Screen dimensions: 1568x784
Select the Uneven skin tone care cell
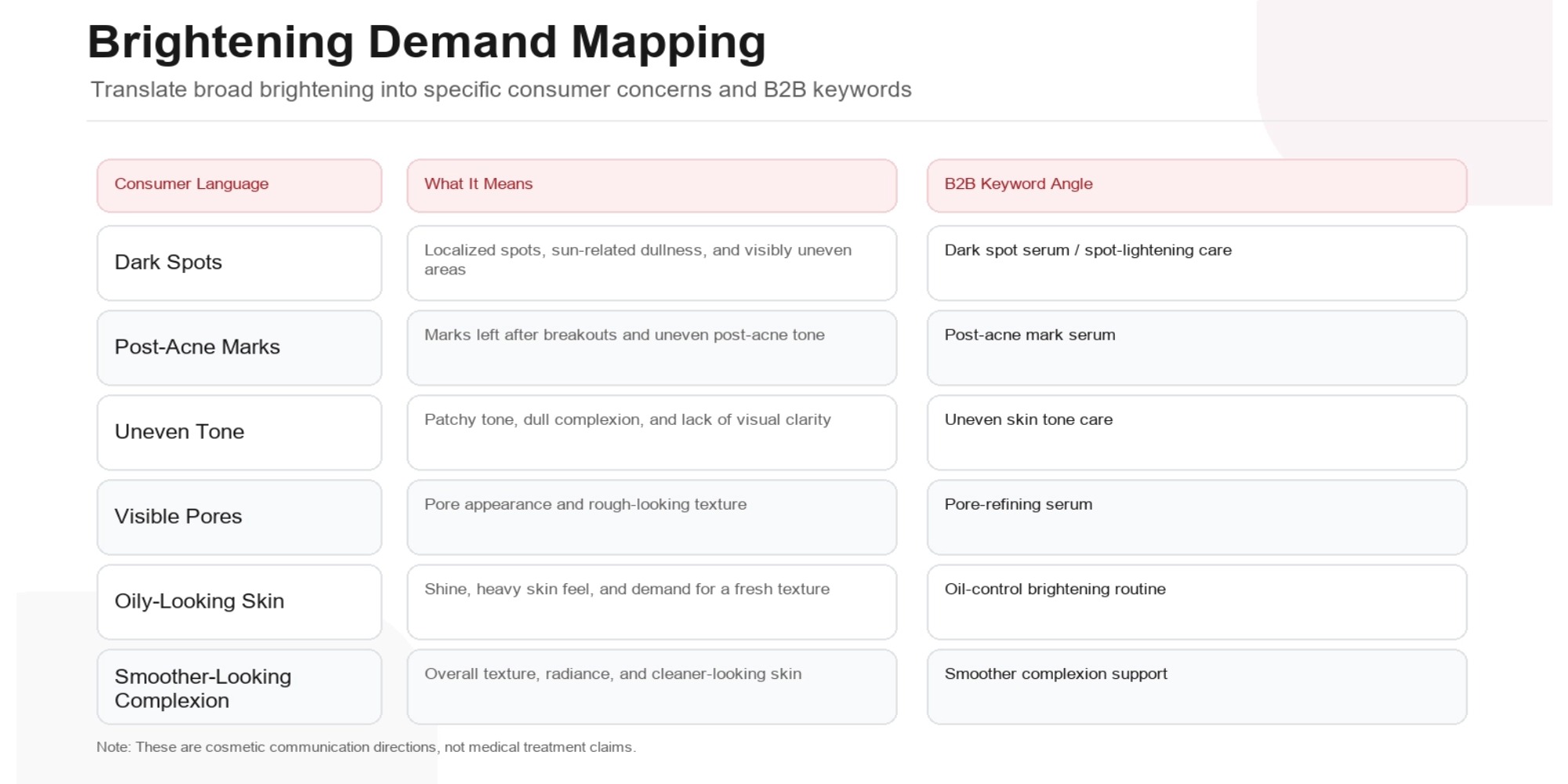tap(1196, 433)
